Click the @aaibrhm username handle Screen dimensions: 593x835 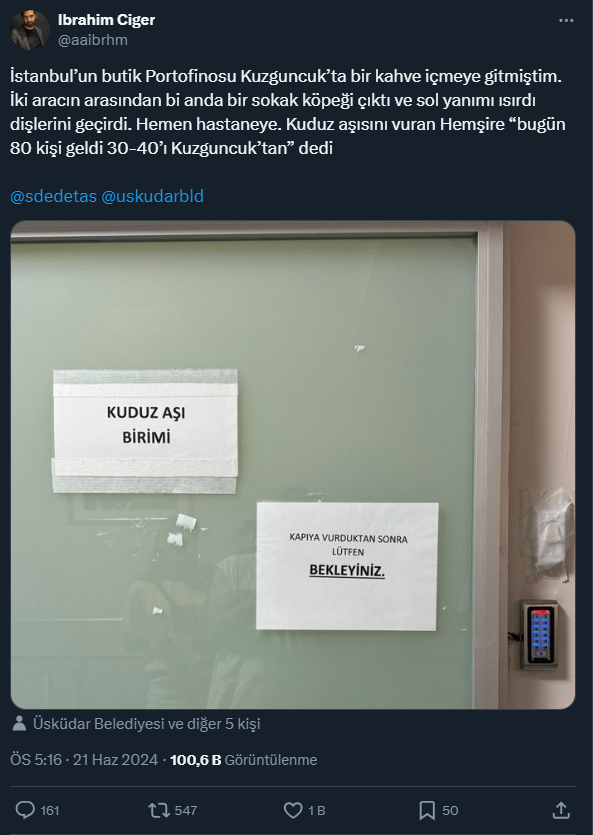click(93, 40)
